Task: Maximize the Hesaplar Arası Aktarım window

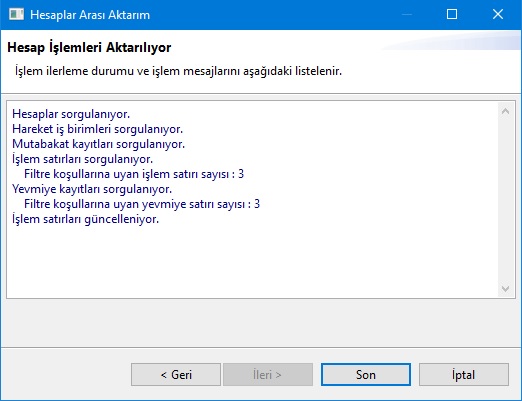Action: 452,14
